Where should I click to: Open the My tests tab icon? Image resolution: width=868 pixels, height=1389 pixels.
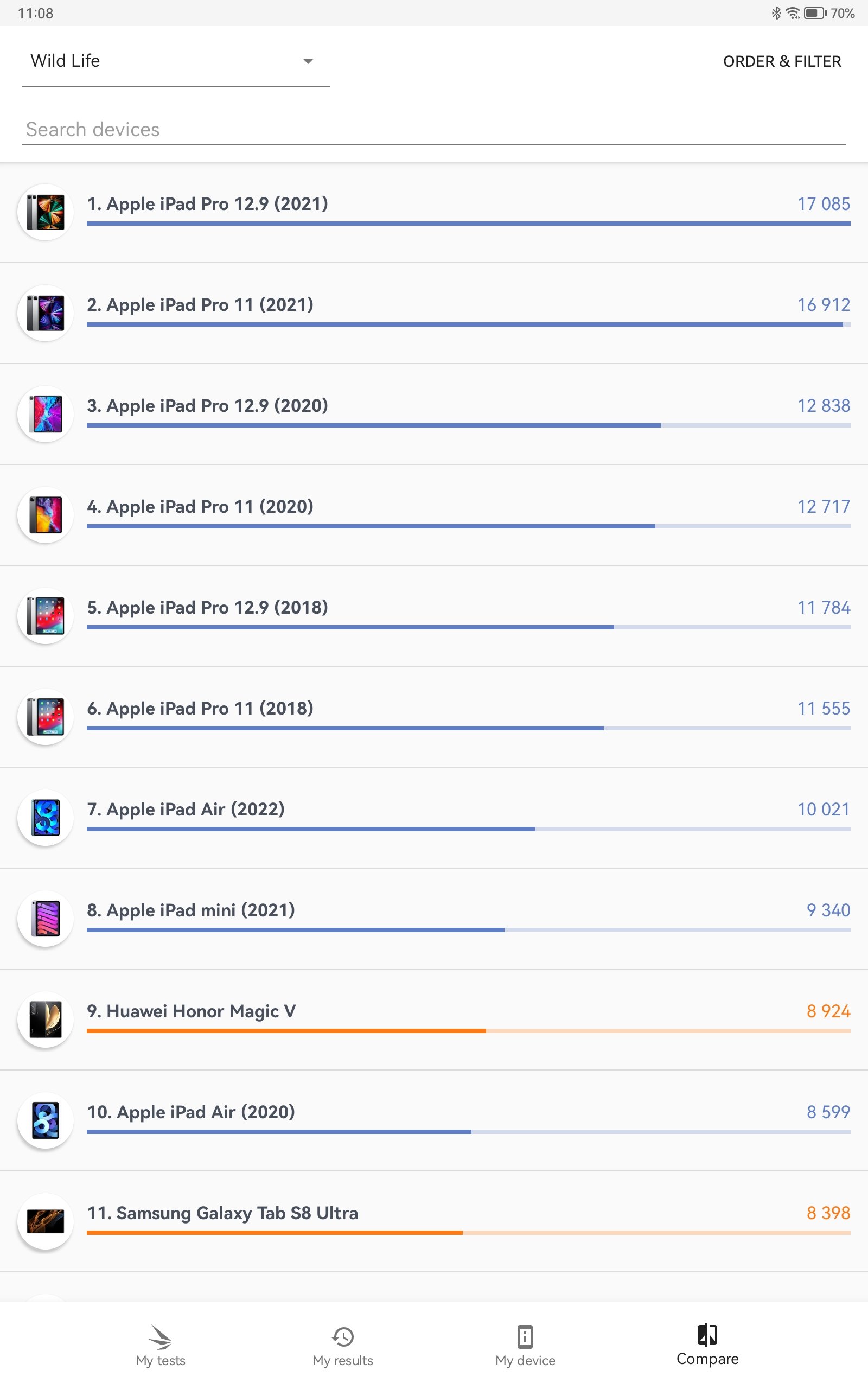click(x=160, y=1337)
